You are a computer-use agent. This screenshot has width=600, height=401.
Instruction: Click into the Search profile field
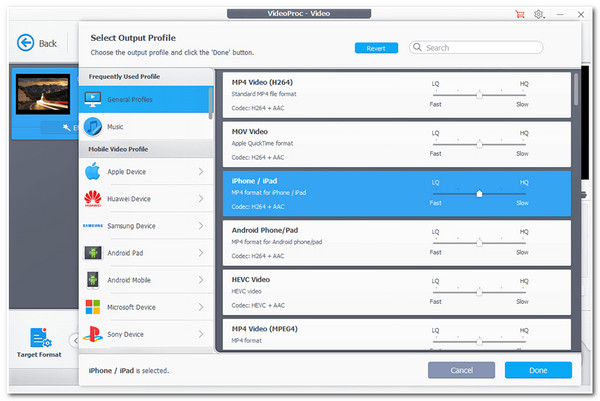tap(476, 47)
